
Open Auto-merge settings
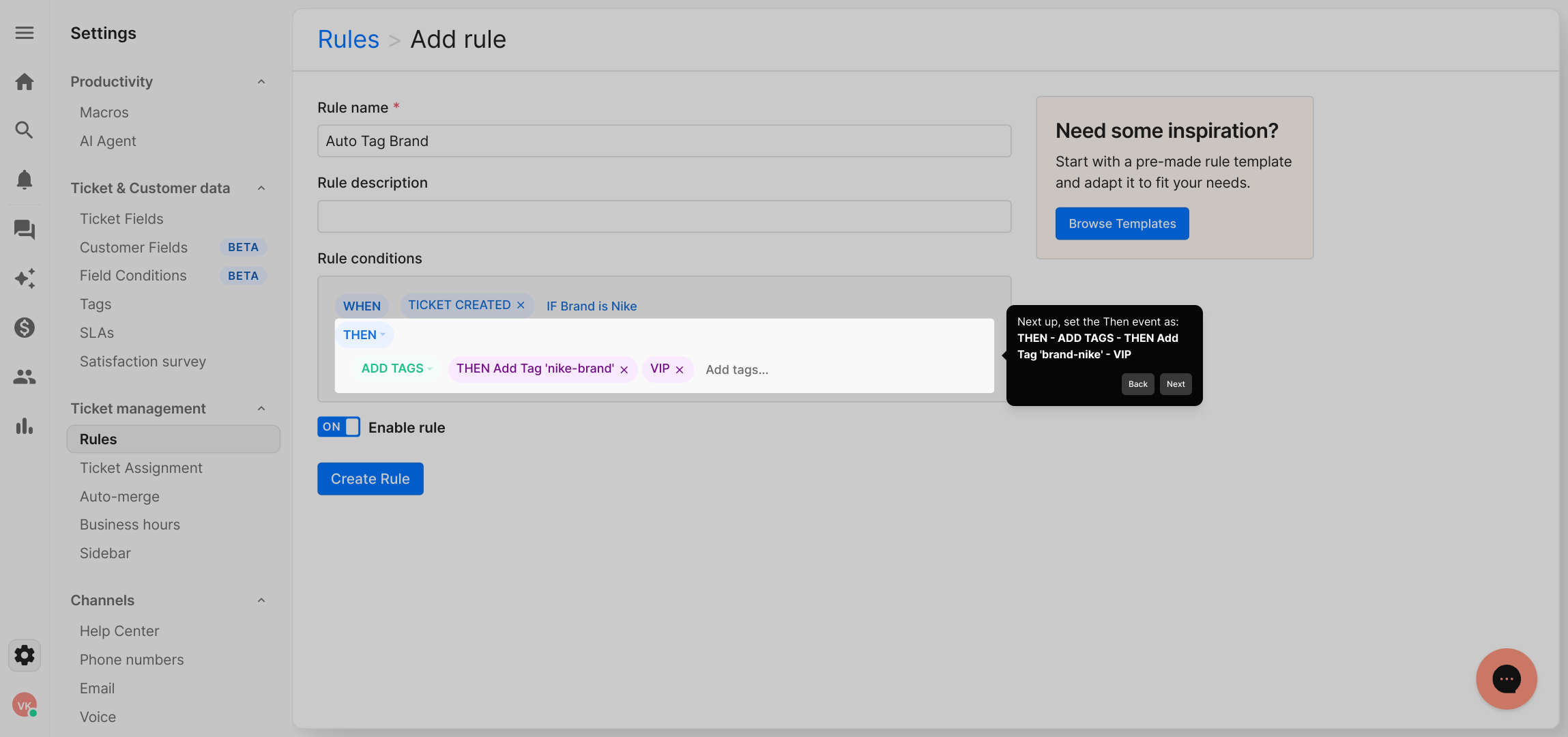click(x=119, y=497)
